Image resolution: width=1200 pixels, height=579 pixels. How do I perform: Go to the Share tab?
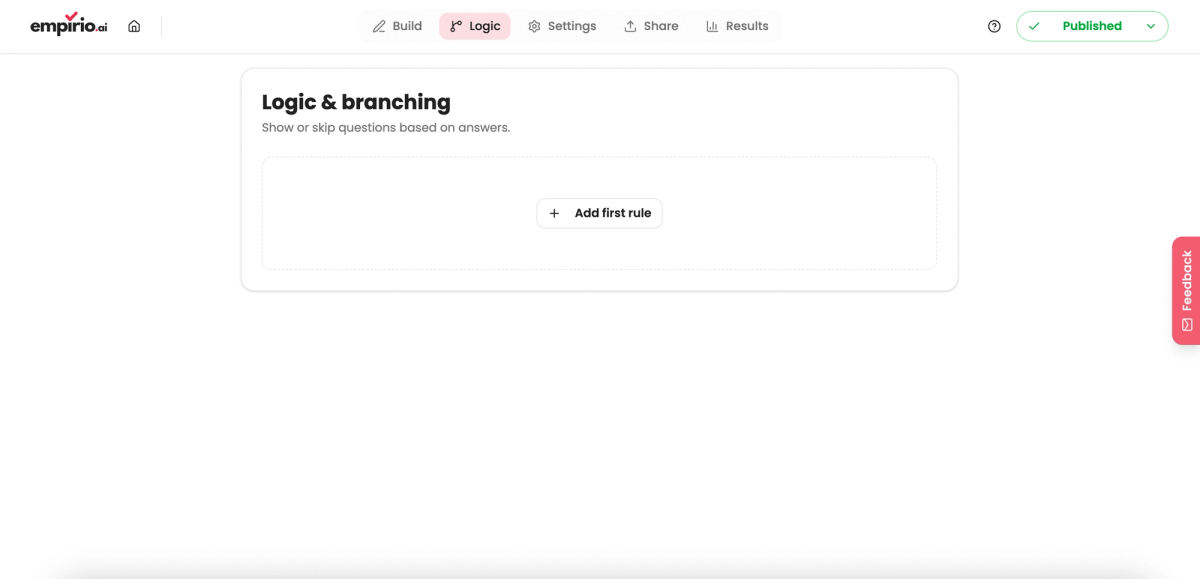651,26
